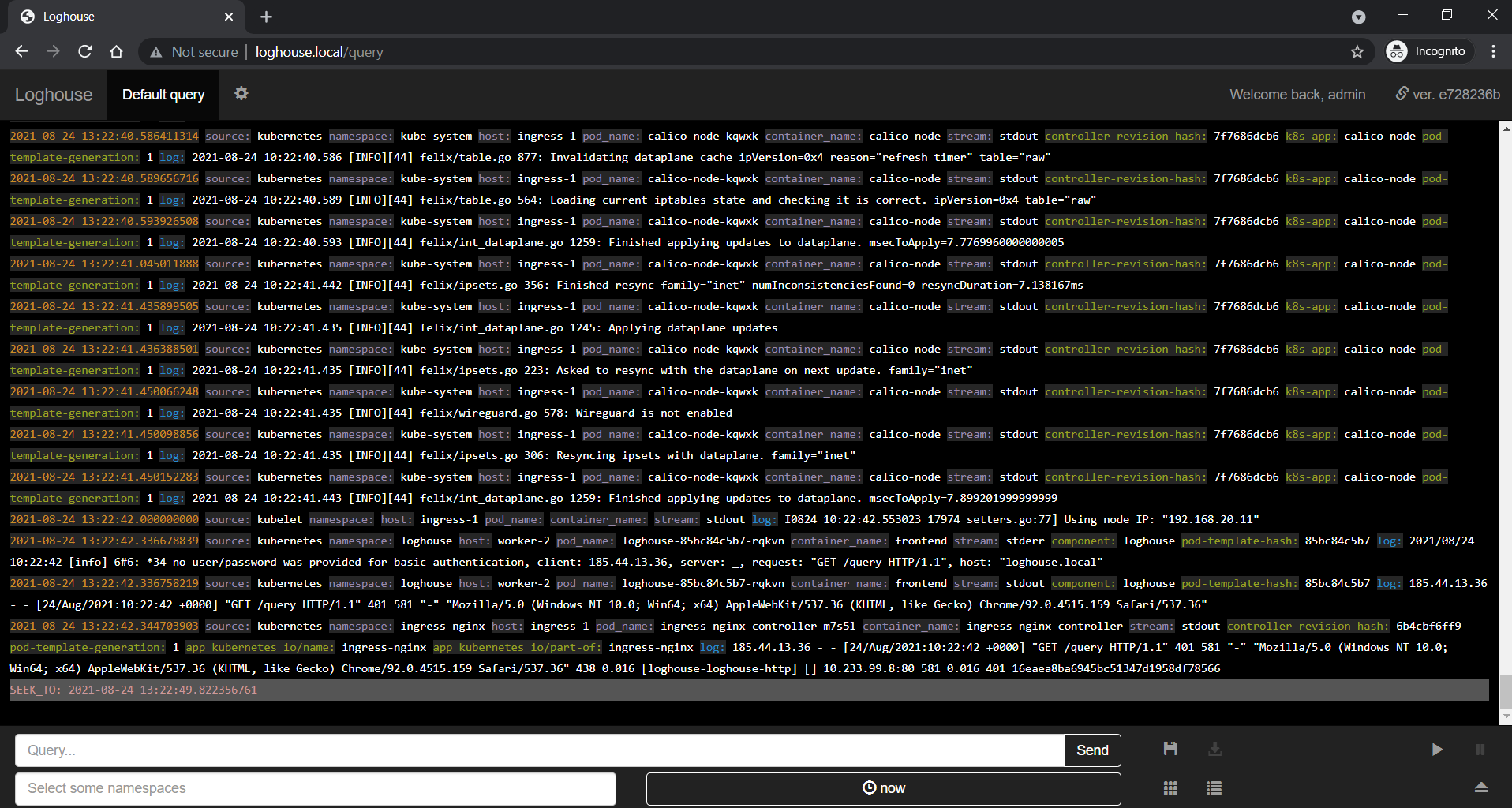Click timestamp 2021-08-24 13:22:41.450152283
This screenshot has height=808, width=1512.
pos(104,477)
